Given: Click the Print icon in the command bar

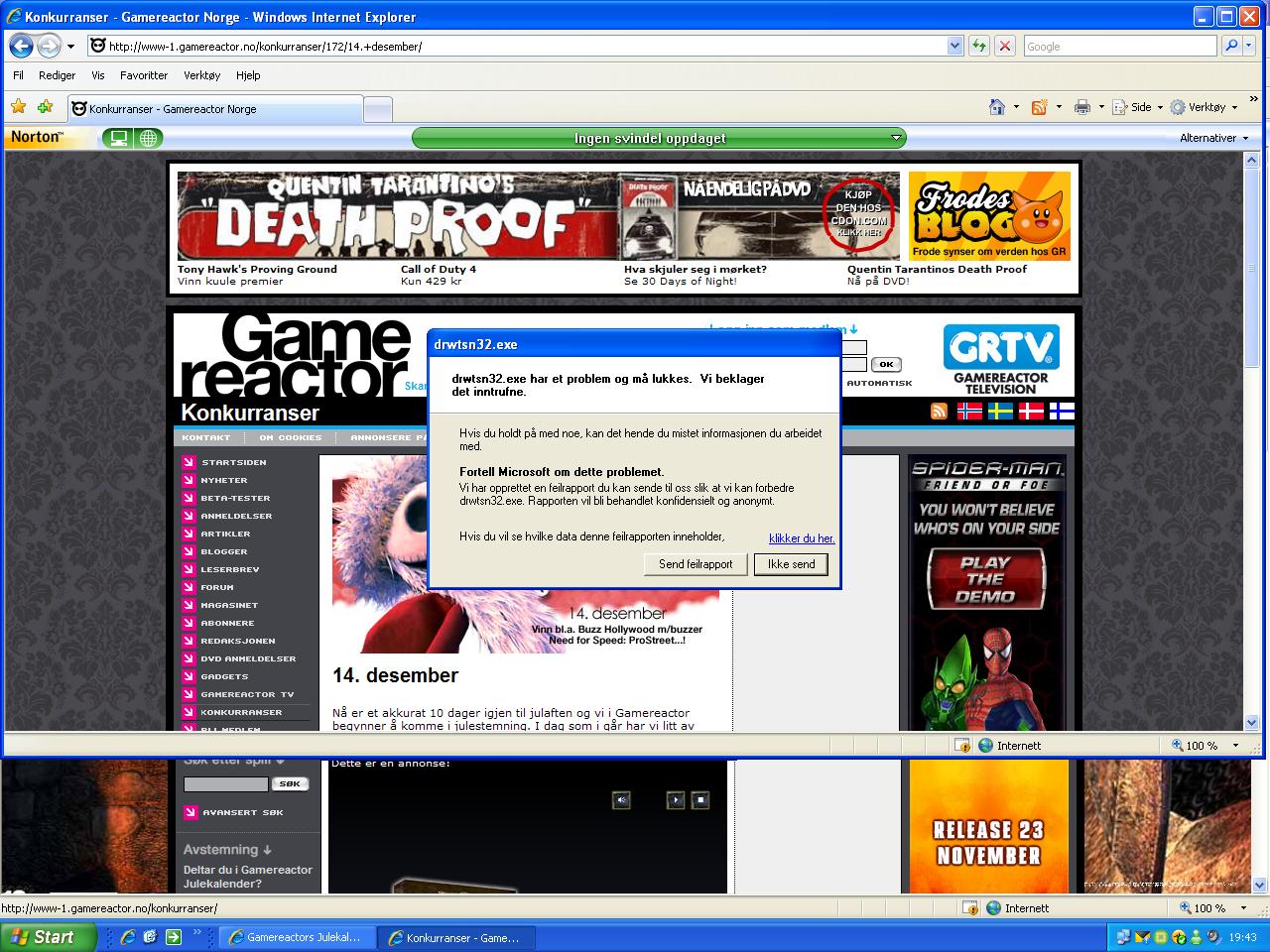Looking at the screenshot, I should point(1082,107).
